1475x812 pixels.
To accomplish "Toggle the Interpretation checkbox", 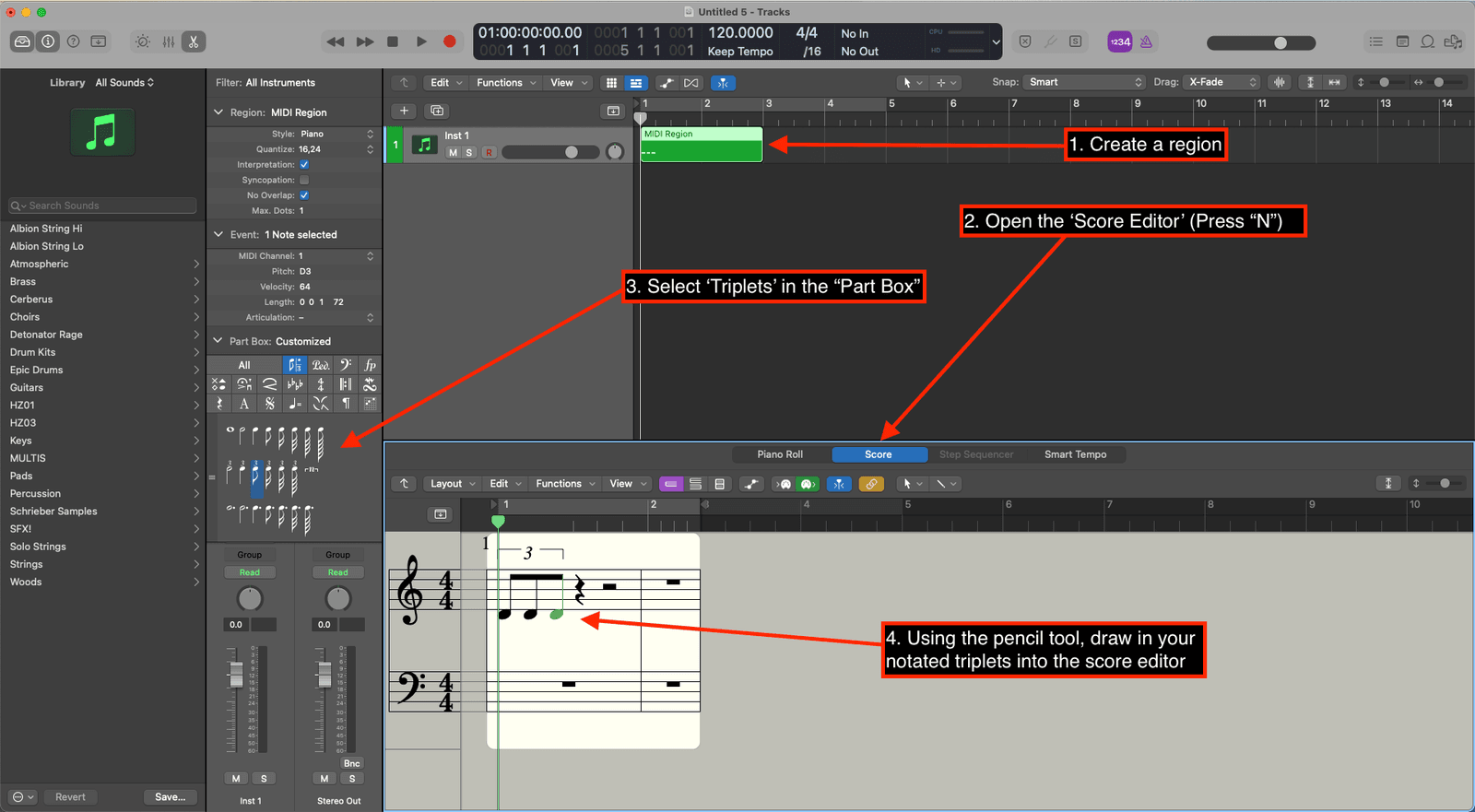I will click(304, 165).
